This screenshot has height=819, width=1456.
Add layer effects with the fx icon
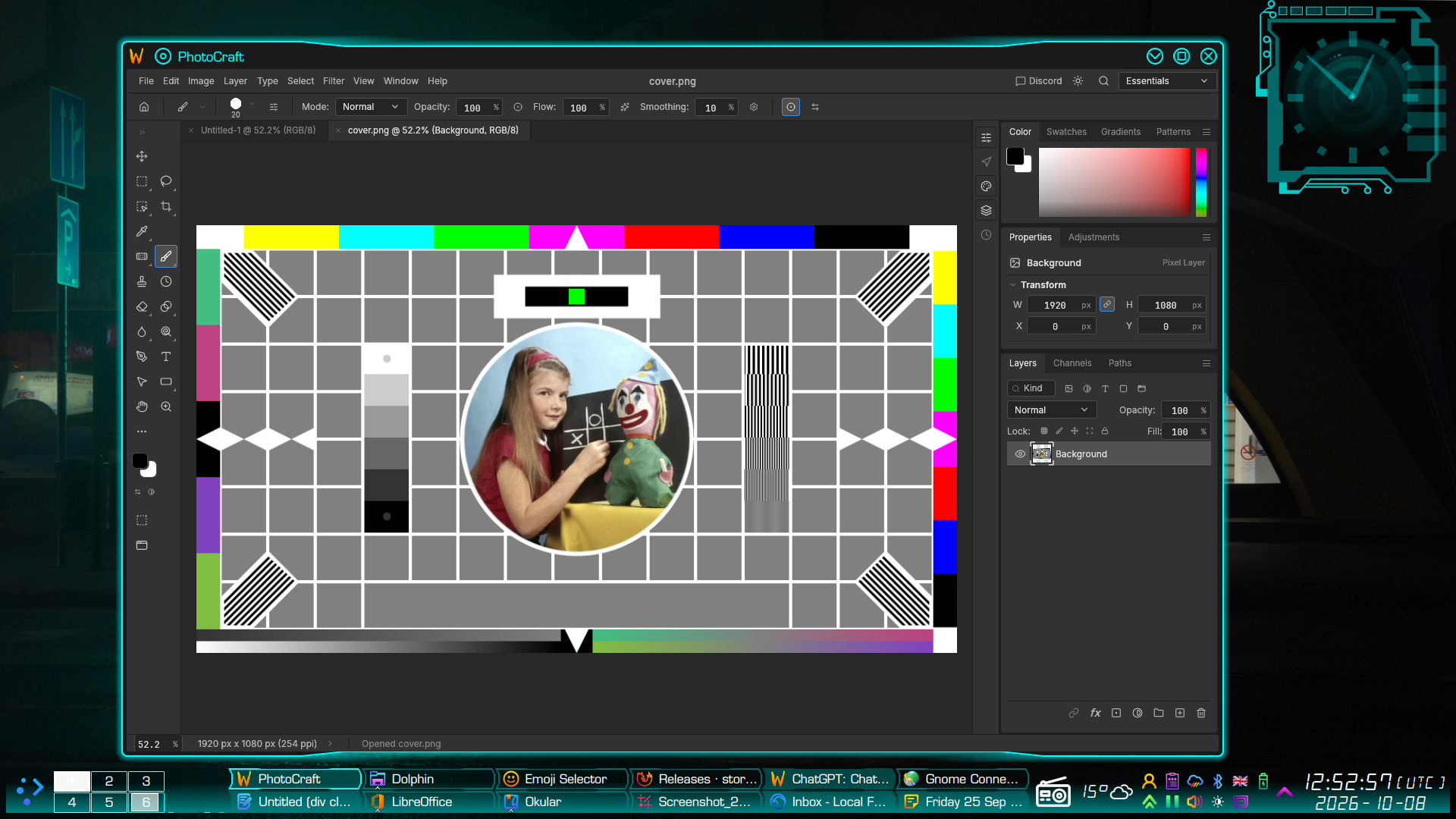pos(1095,713)
